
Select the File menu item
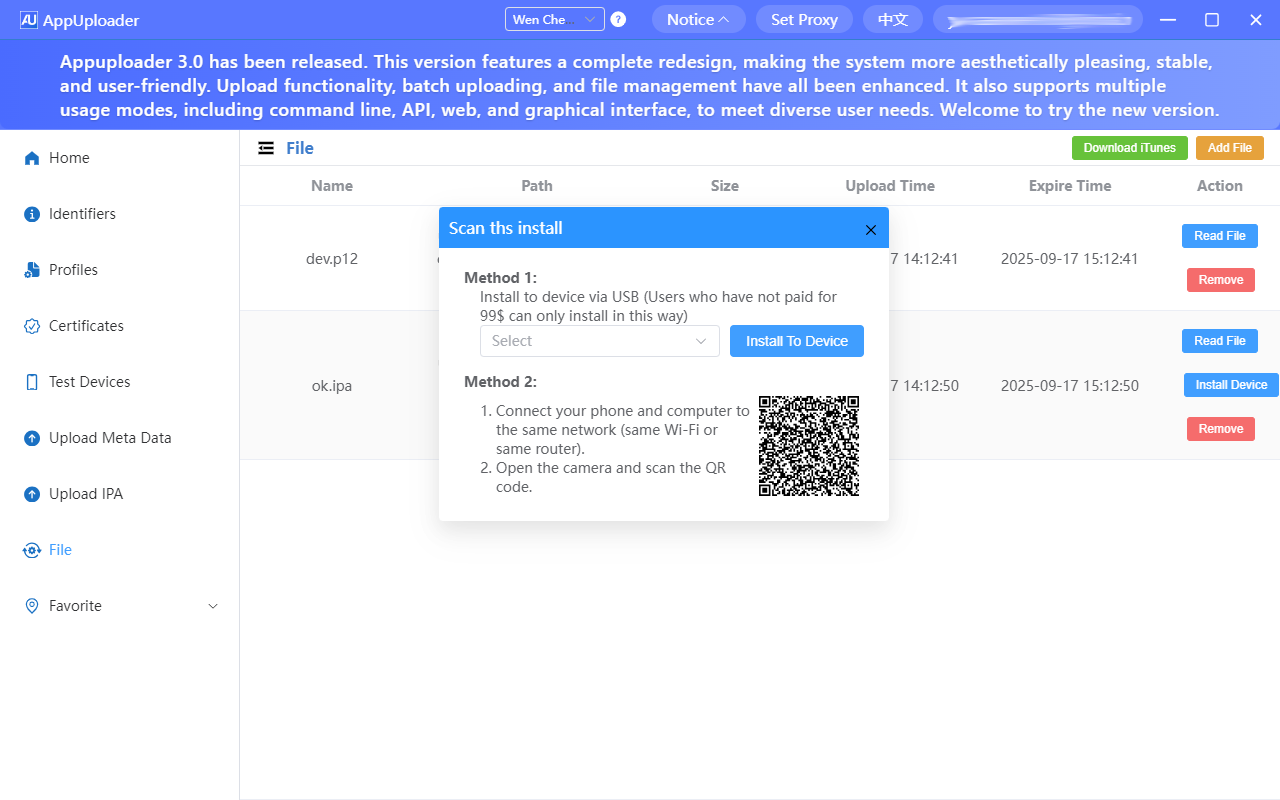[120, 550]
